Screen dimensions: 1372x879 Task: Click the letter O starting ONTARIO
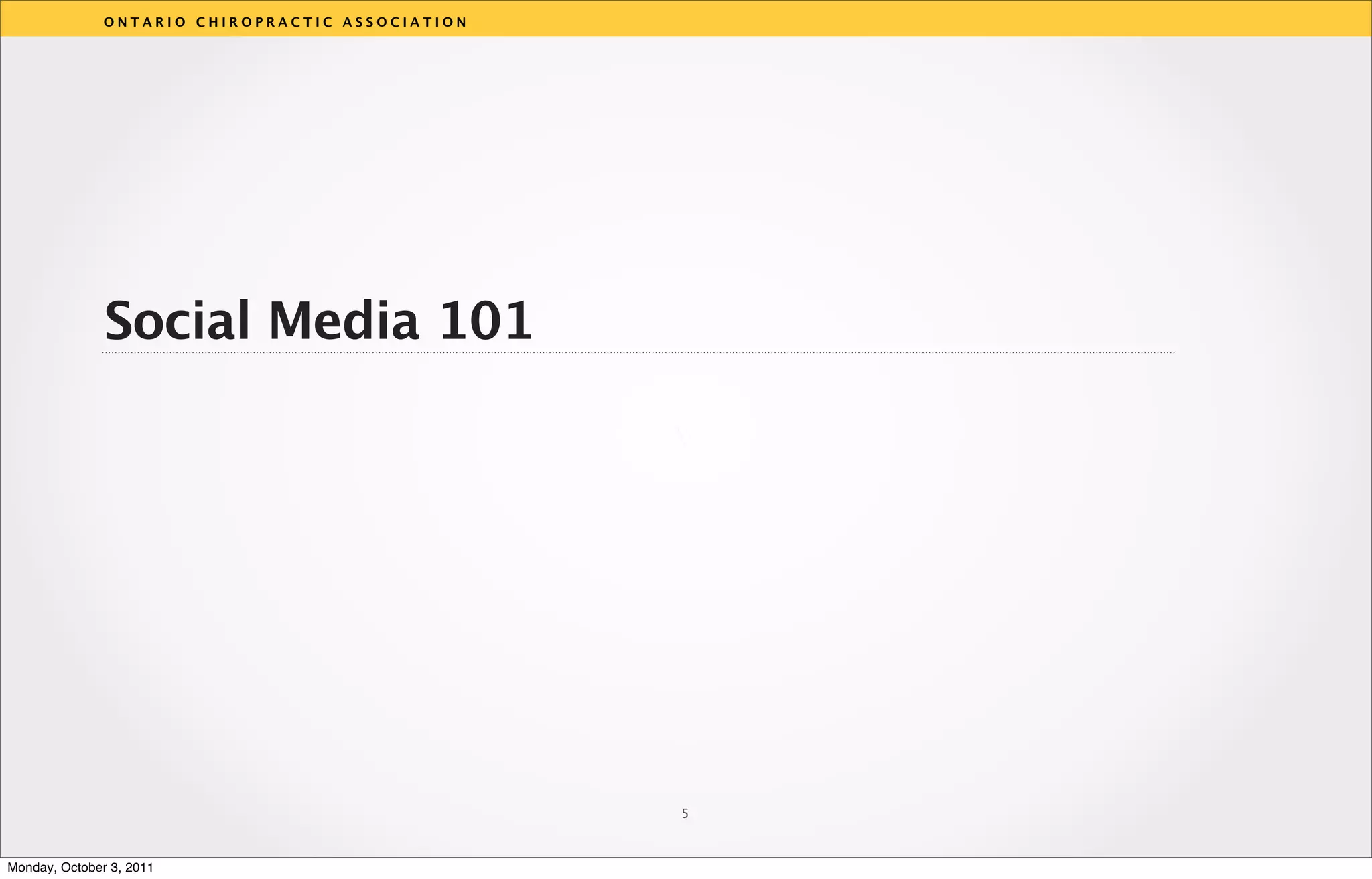point(109,22)
